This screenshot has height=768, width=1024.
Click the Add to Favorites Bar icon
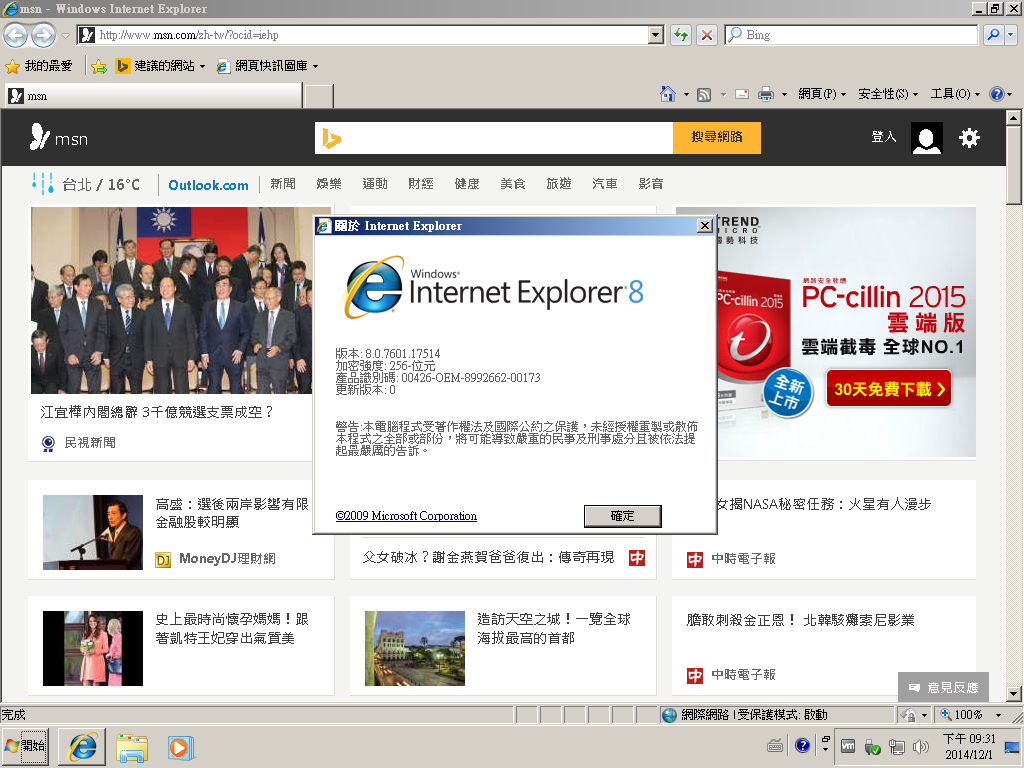click(x=99, y=66)
